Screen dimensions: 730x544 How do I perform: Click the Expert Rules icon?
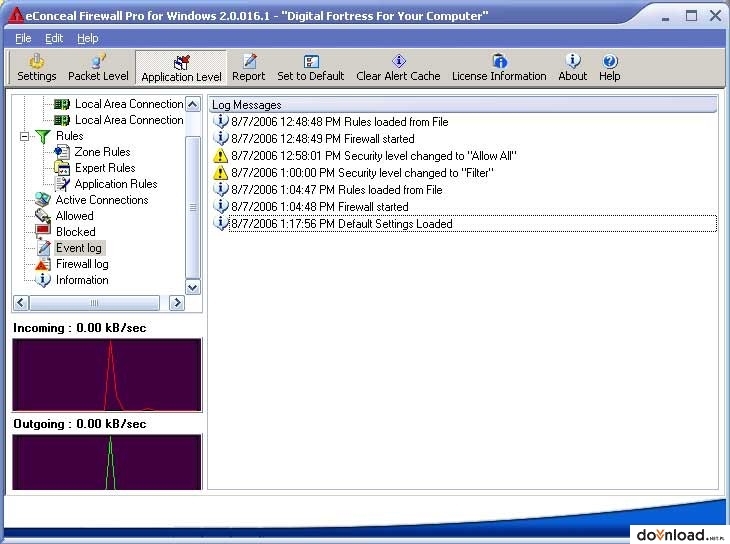point(62,168)
